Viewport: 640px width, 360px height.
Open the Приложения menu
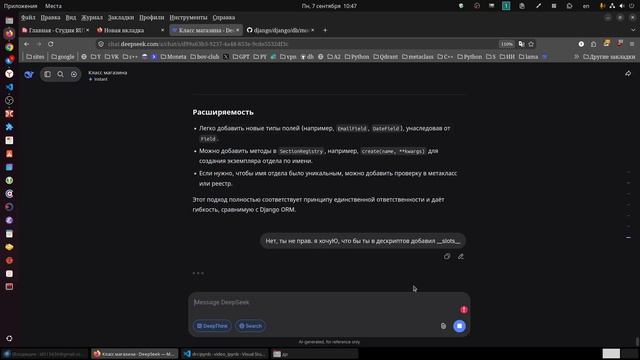pyautogui.click(x=20, y=6)
